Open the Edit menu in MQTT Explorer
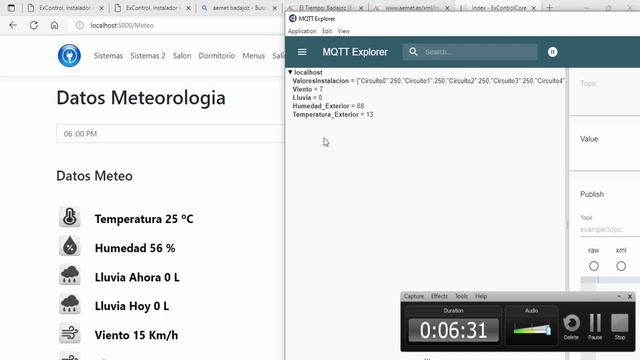Image resolution: width=640 pixels, height=360 pixels. pos(327,31)
